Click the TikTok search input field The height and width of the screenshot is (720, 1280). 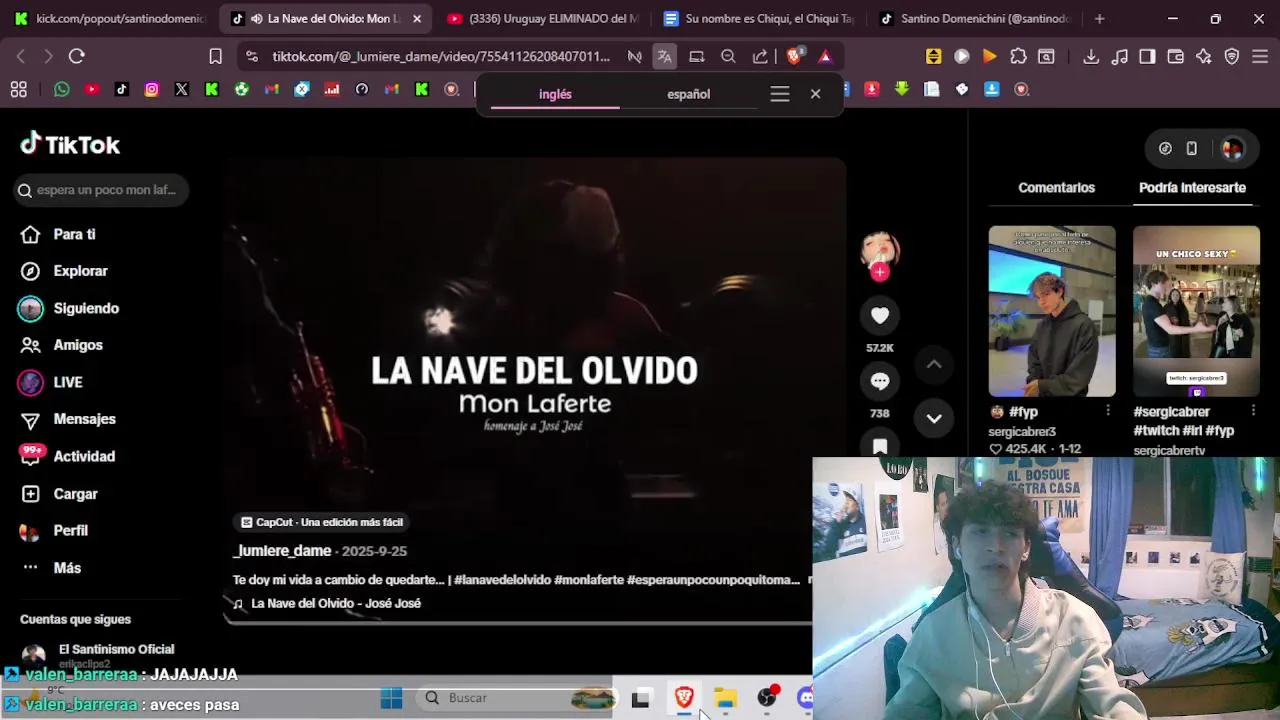pyautogui.click(x=102, y=190)
